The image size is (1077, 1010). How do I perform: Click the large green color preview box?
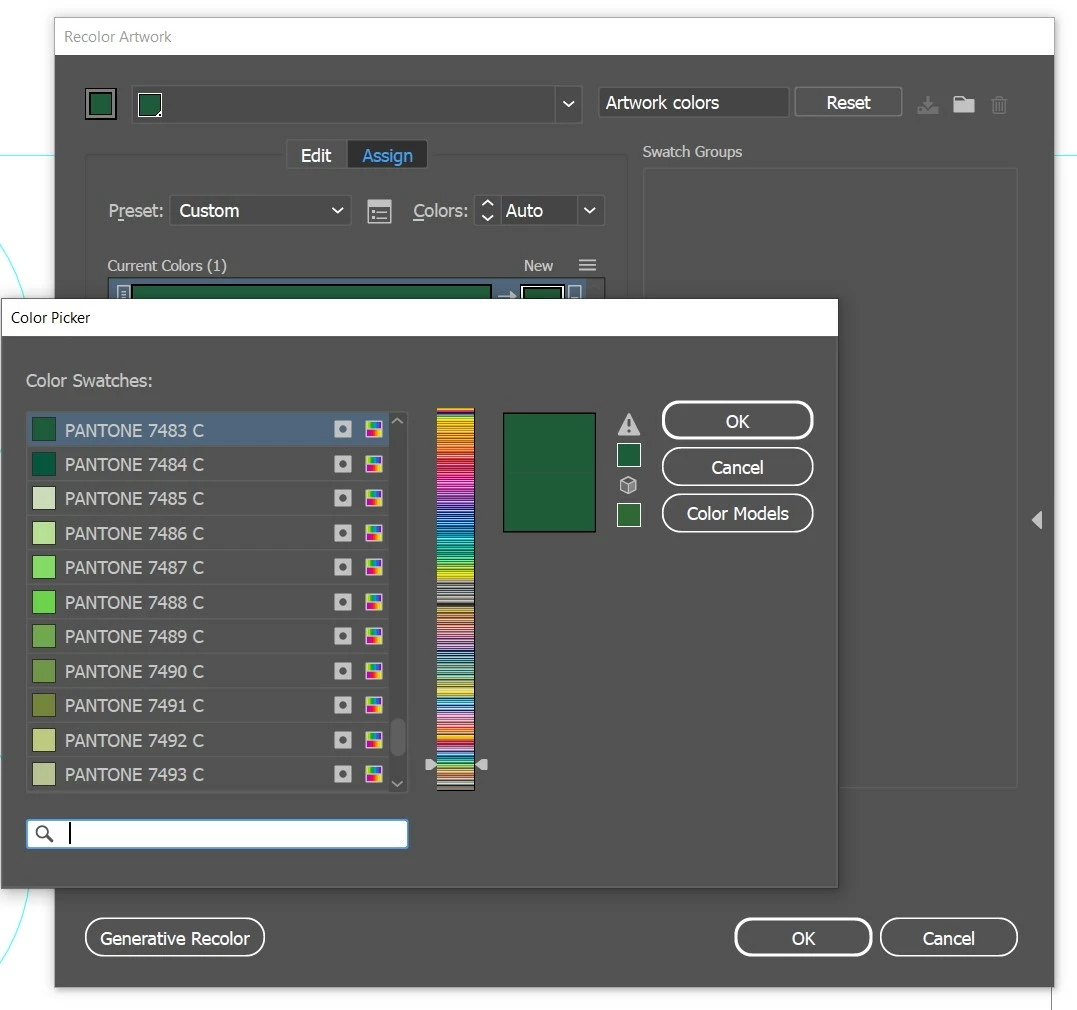[549, 472]
